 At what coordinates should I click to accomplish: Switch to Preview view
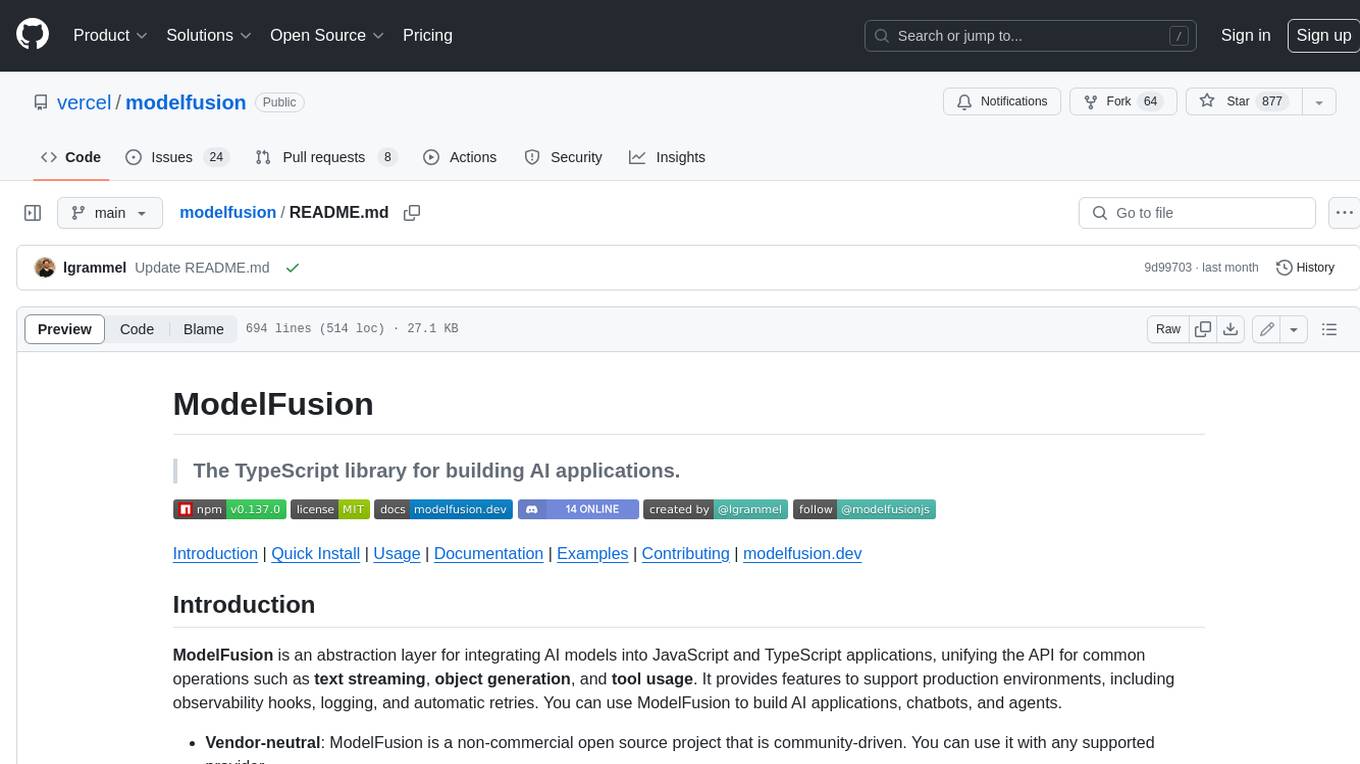coord(65,329)
